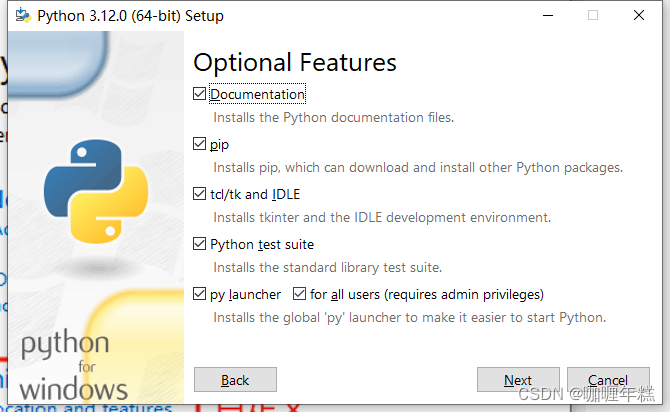Click "Installs the Python documentation files." text
670x412 pixels.
333,118
